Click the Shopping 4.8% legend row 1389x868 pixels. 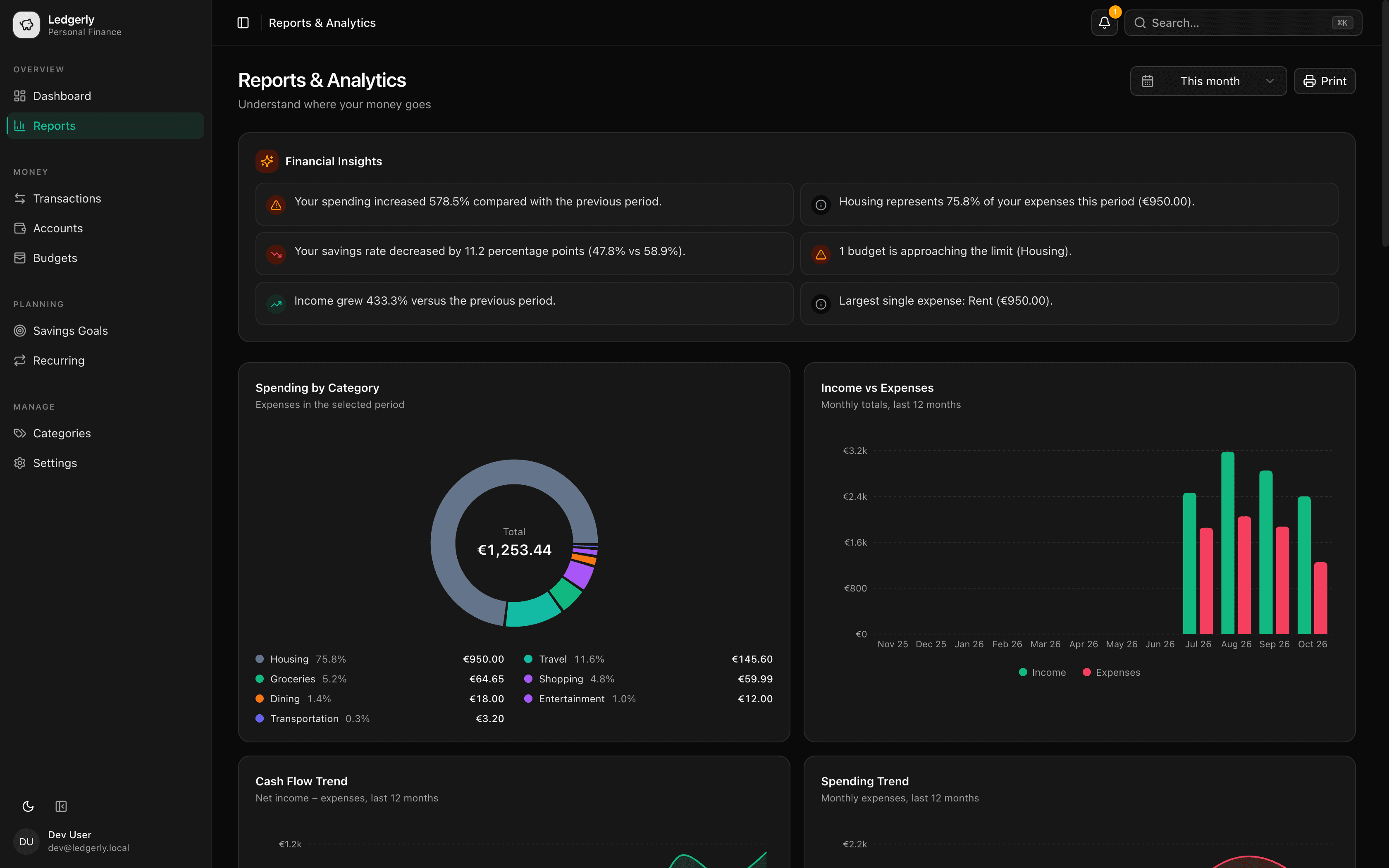(x=649, y=679)
